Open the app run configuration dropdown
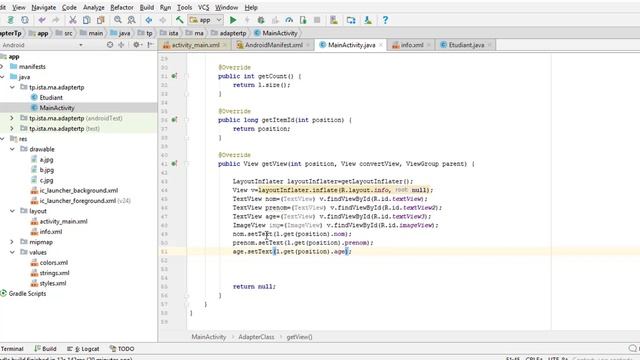Image resolution: width=640 pixels, height=360 pixels. click(x=206, y=20)
